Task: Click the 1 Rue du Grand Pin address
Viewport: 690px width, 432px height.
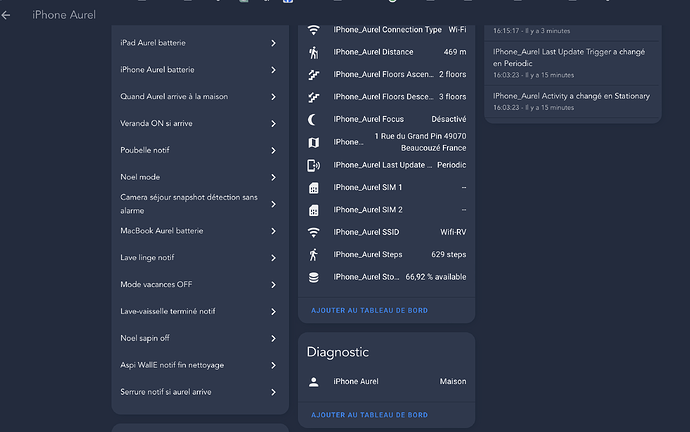Action: pos(420,142)
